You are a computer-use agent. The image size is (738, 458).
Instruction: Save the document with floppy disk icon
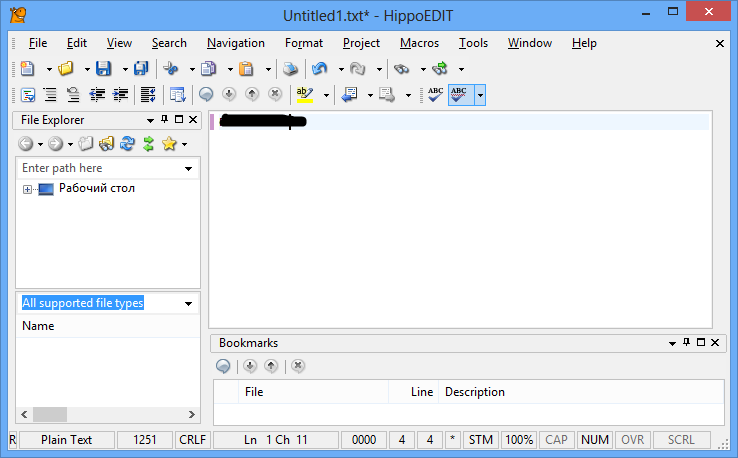click(104, 69)
